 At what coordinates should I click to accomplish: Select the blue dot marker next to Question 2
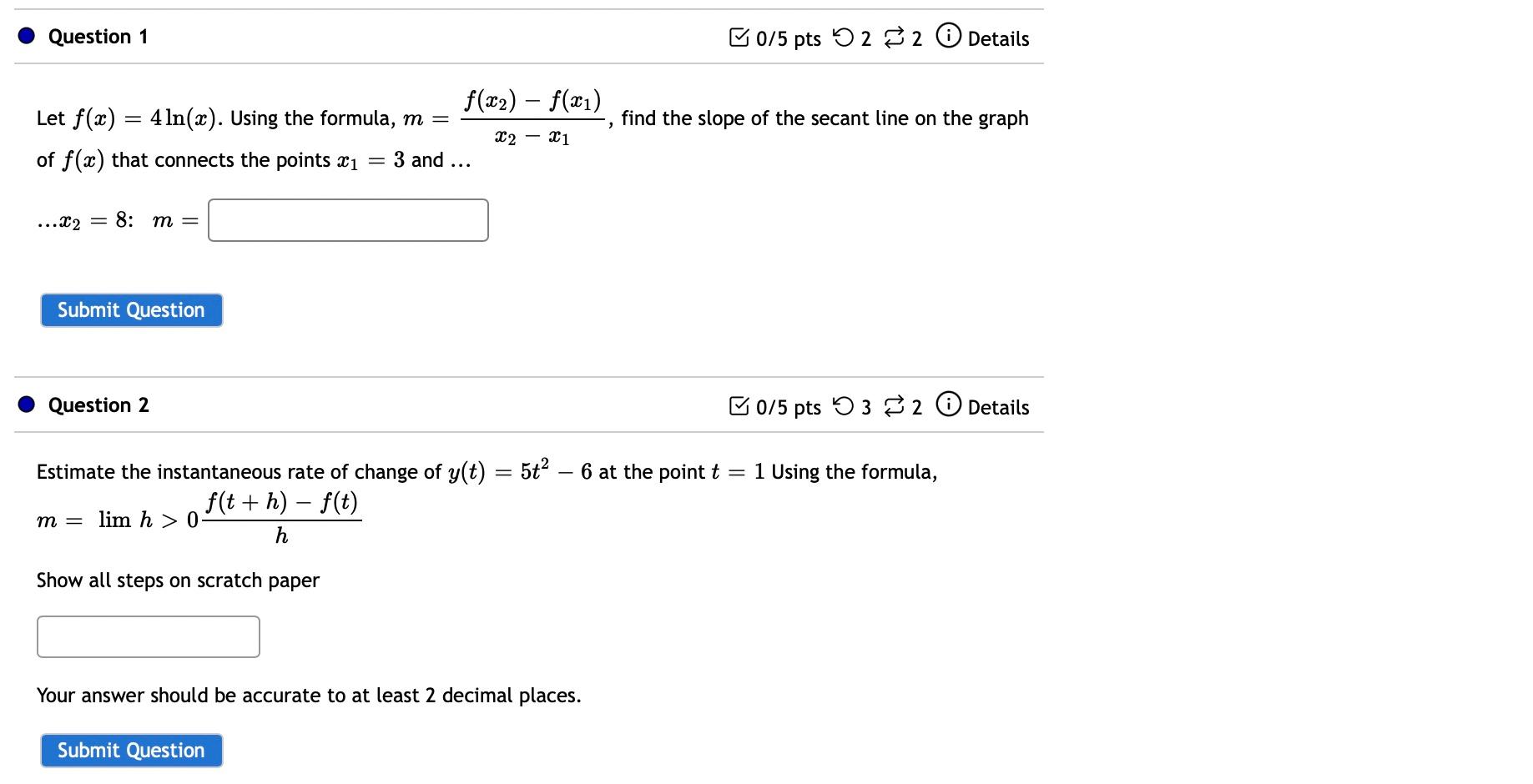pyautogui.click(x=26, y=405)
